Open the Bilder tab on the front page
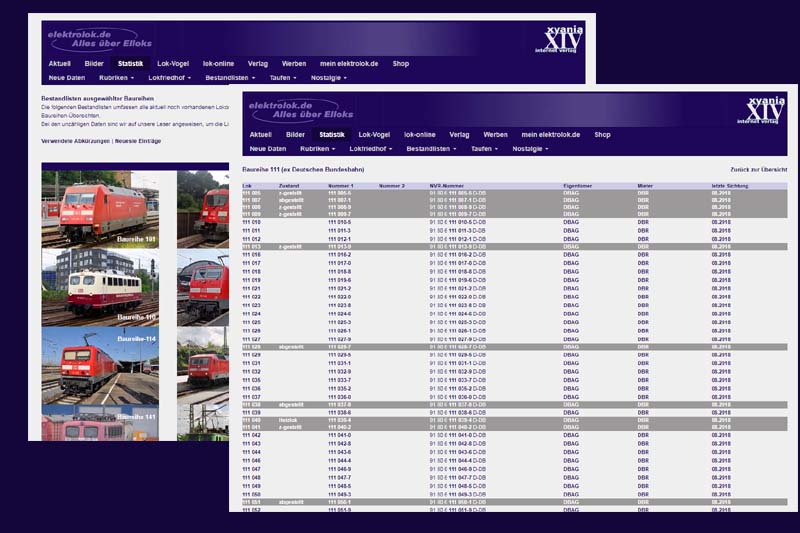The height and width of the screenshot is (533, 800). point(295,134)
